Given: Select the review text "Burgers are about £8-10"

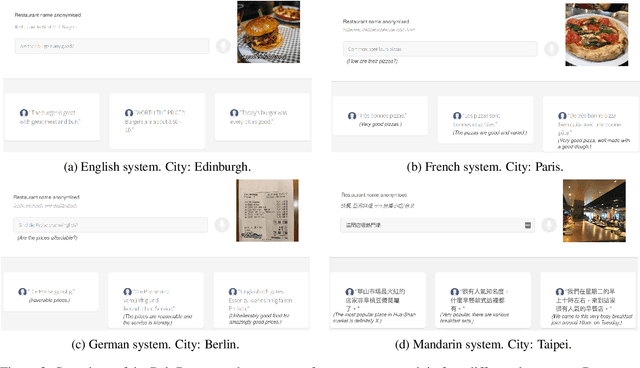Looking at the screenshot, I should click(153, 126).
